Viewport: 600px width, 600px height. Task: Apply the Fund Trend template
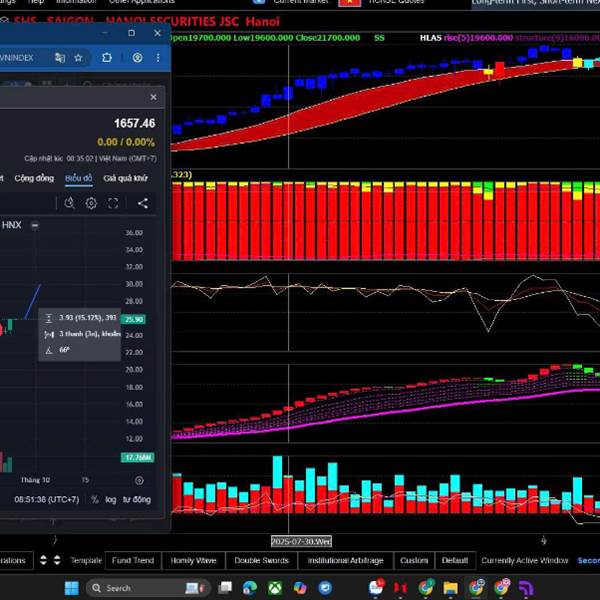tap(133, 561)
